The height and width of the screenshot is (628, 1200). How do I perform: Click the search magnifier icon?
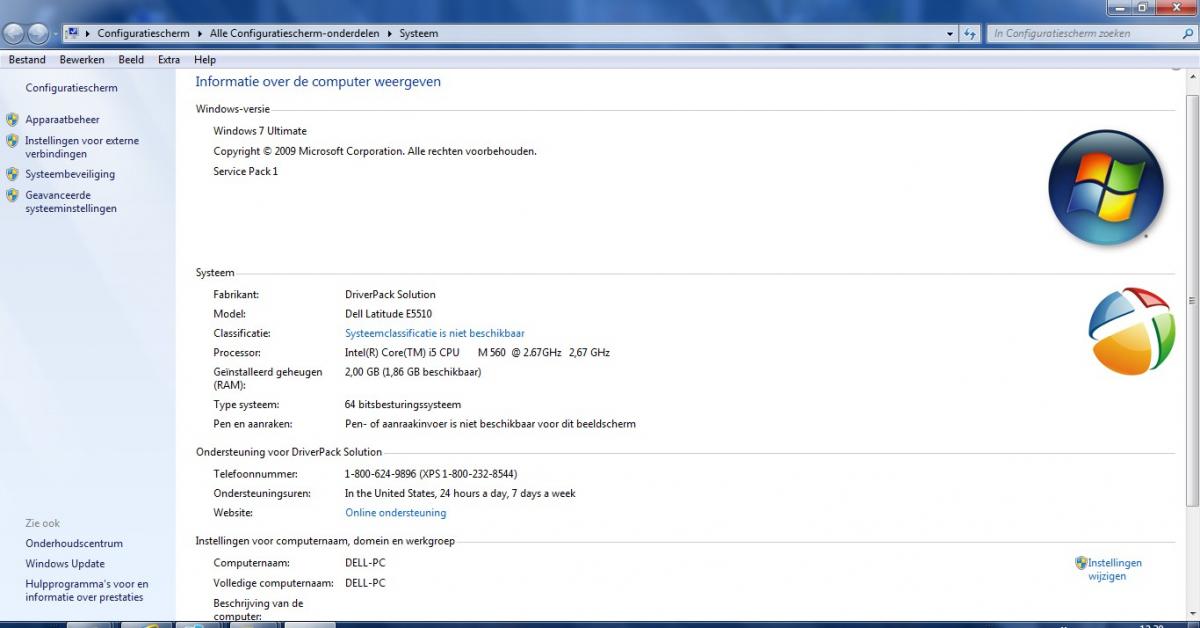coord(1187,33)
